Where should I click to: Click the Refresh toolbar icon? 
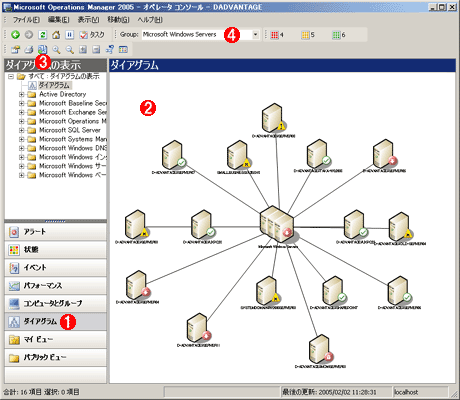click(42, 34)
